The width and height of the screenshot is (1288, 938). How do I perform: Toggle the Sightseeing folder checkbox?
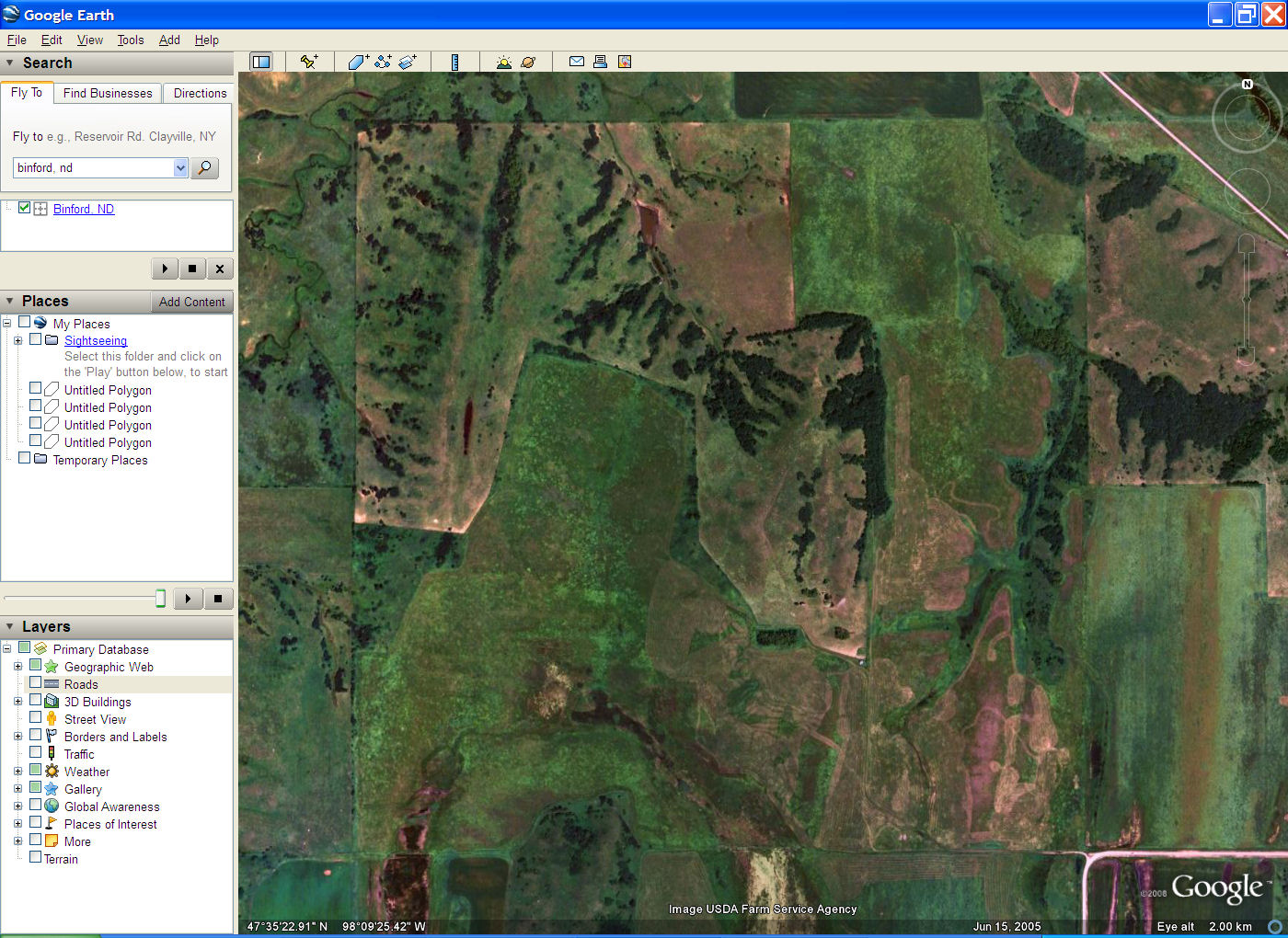pos(36,339)
